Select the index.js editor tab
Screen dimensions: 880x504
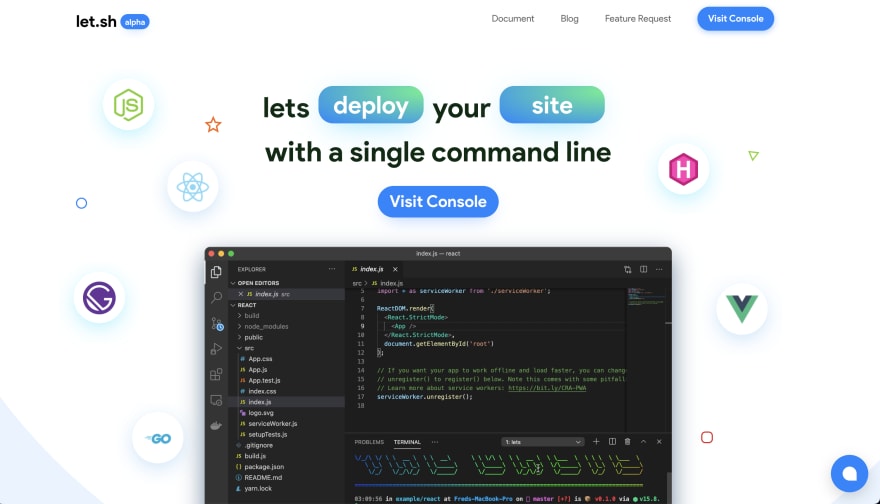372,269
